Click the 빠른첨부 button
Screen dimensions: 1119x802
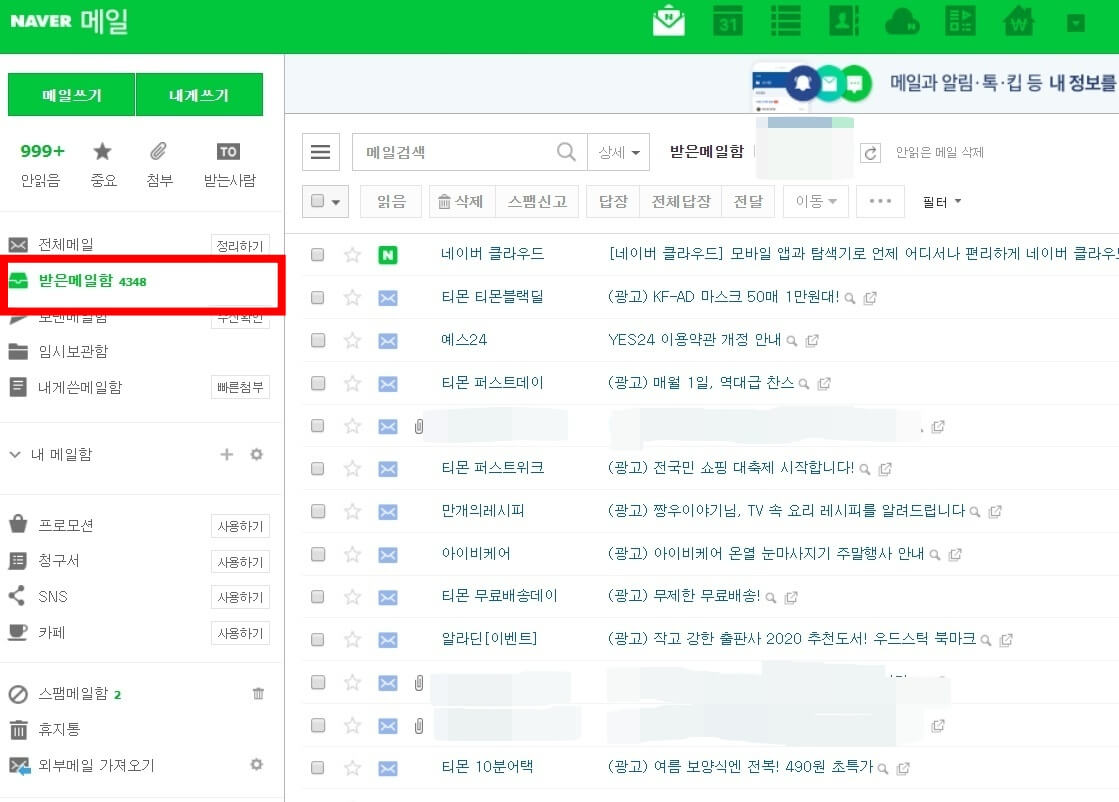240,387
